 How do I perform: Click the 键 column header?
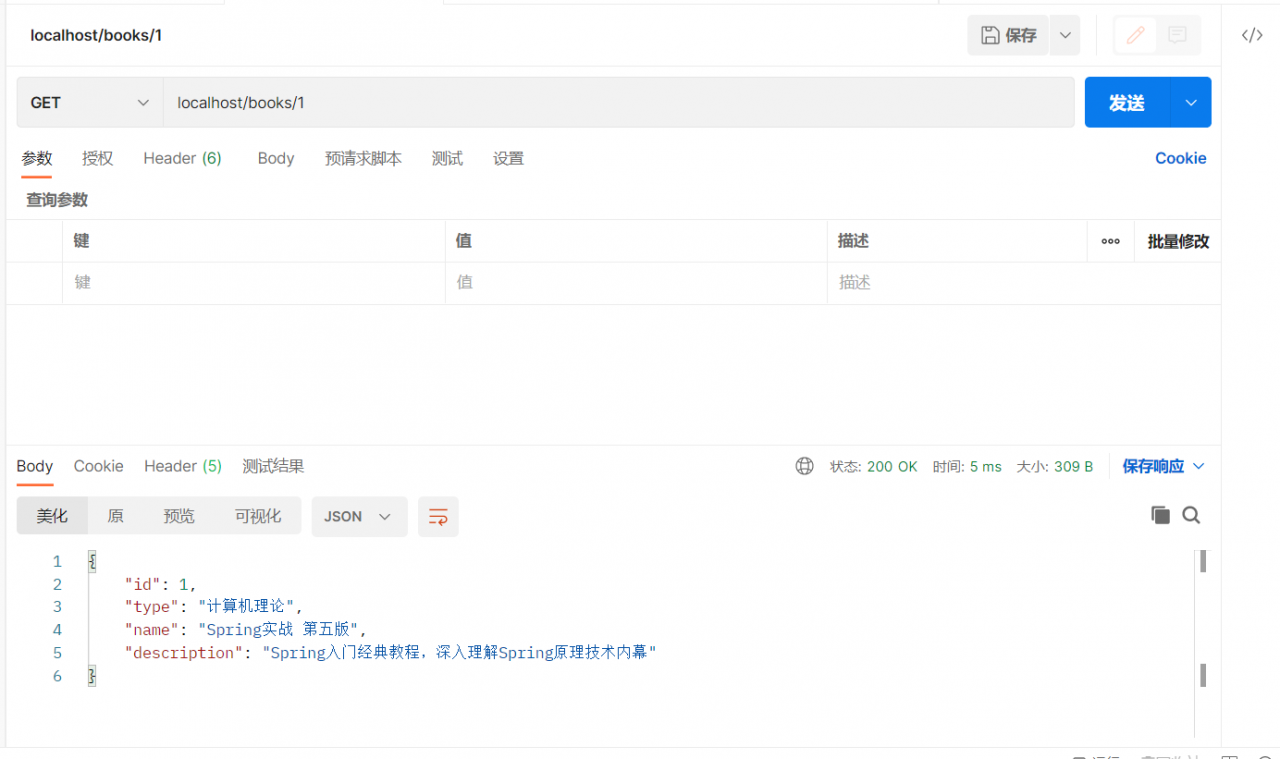[x=82, y=241]
